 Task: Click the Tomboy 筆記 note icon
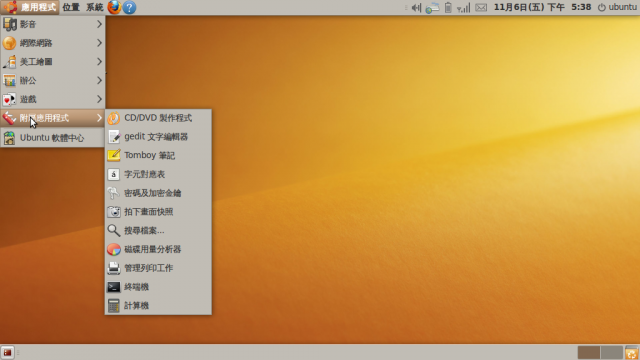pos(114,156)
